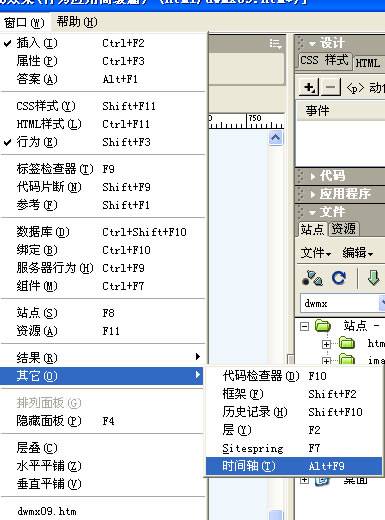Click the minus remove behavior button
The width and height of the screenshot is (385, 520).
330,88
